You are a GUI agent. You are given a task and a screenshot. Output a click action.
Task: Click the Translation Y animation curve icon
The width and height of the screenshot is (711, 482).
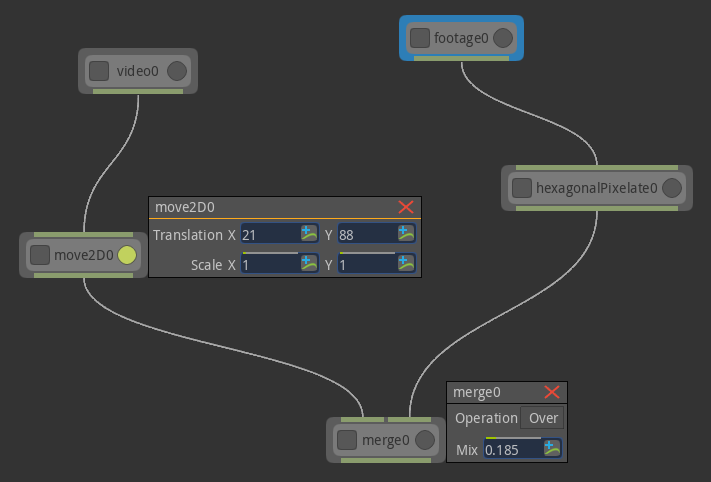coord(405,234)
